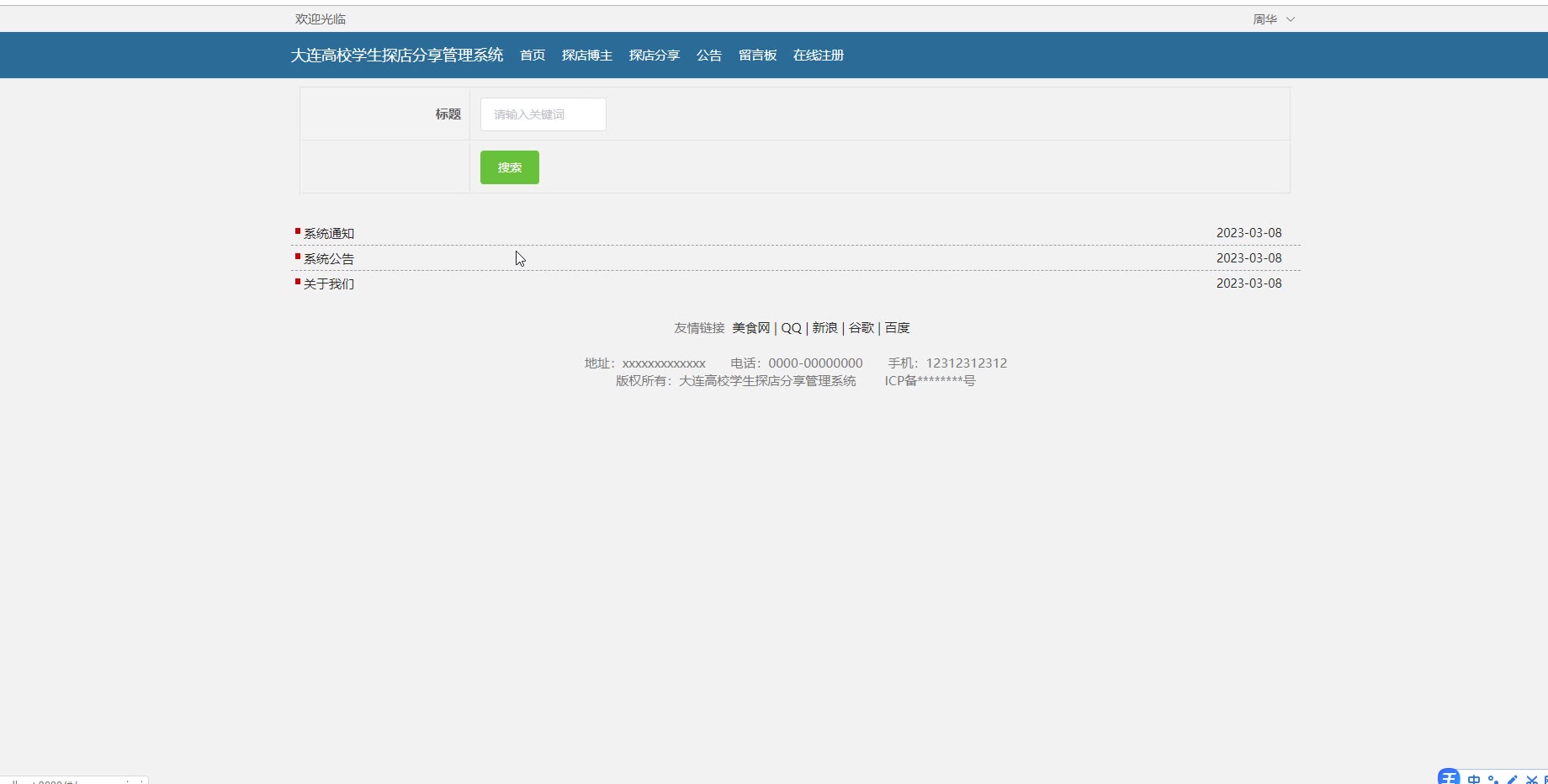
Task: Toggle the 中 Chinese input mode icon
Action: tap(1474, 780)
